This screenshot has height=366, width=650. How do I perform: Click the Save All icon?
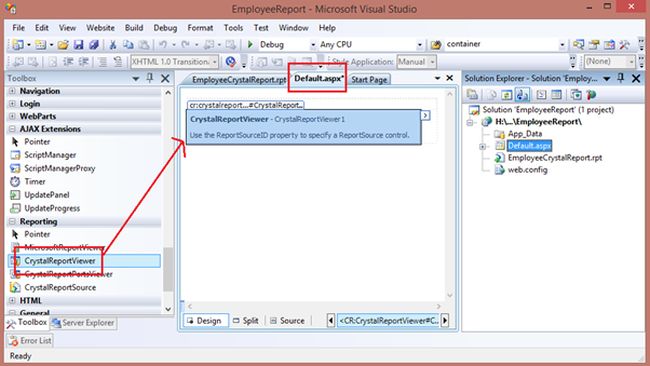pos(94,44)
